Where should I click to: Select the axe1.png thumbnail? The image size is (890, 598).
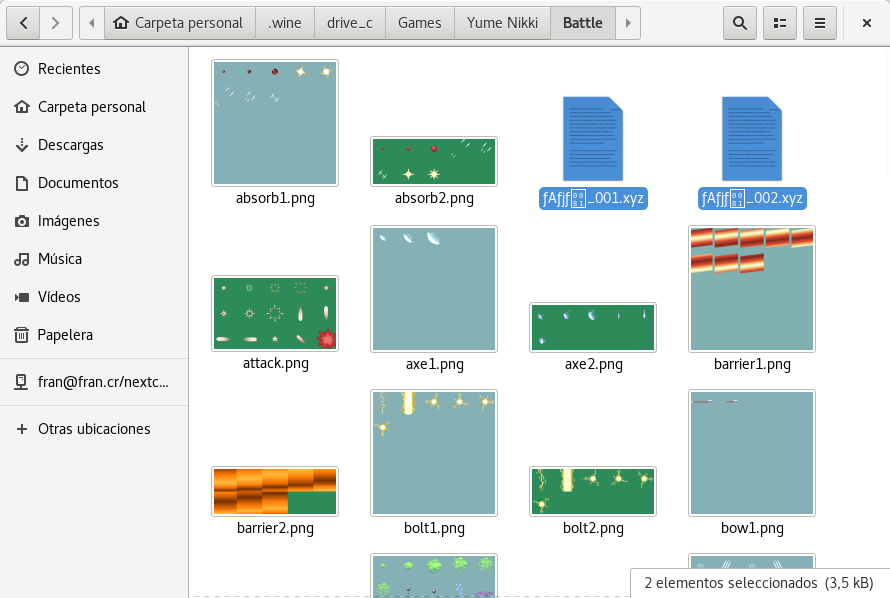click(x=434, y=289)
